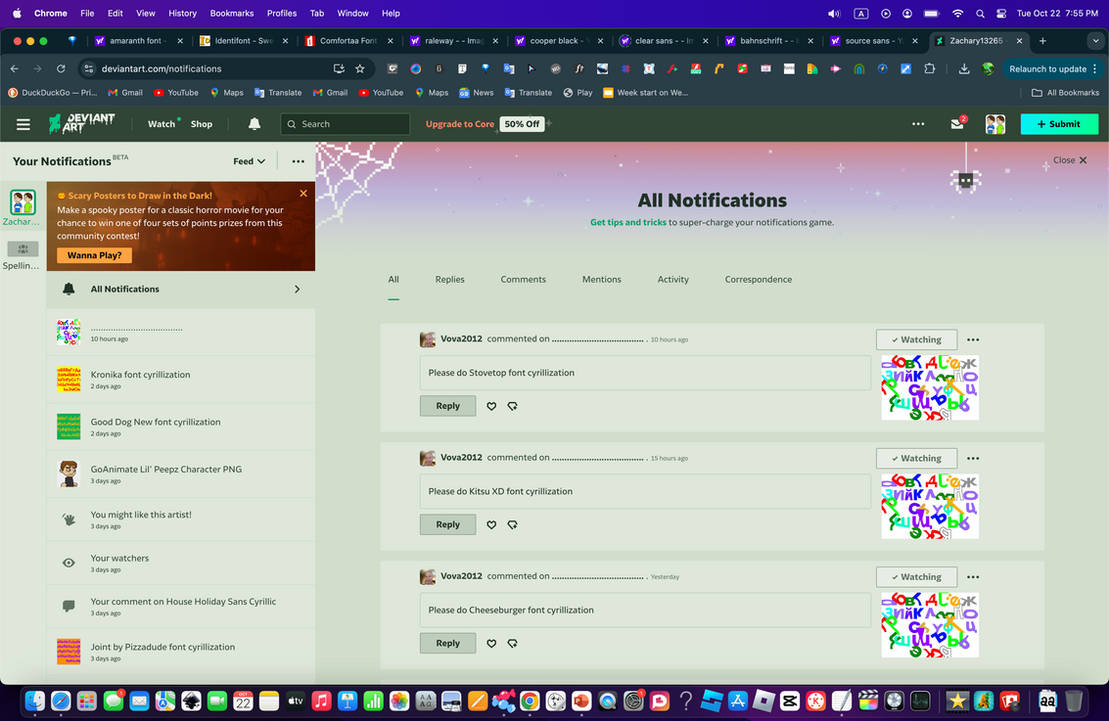Like the Stovetop font comment with heart
This screenshot has height=721, width=1109.
pos(491,406)
